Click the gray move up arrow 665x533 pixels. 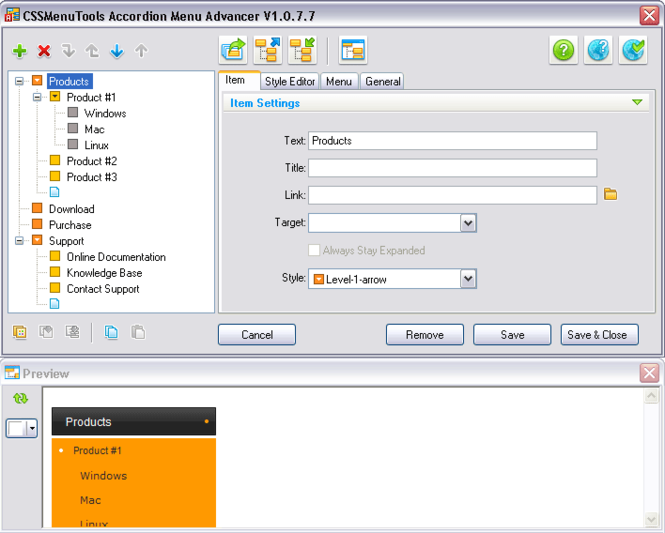tap(141, 51)
